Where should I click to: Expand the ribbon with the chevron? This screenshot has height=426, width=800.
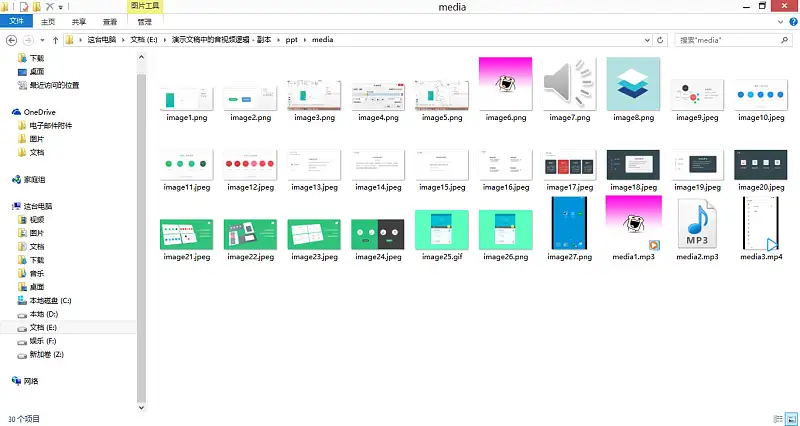click(780, 22)
